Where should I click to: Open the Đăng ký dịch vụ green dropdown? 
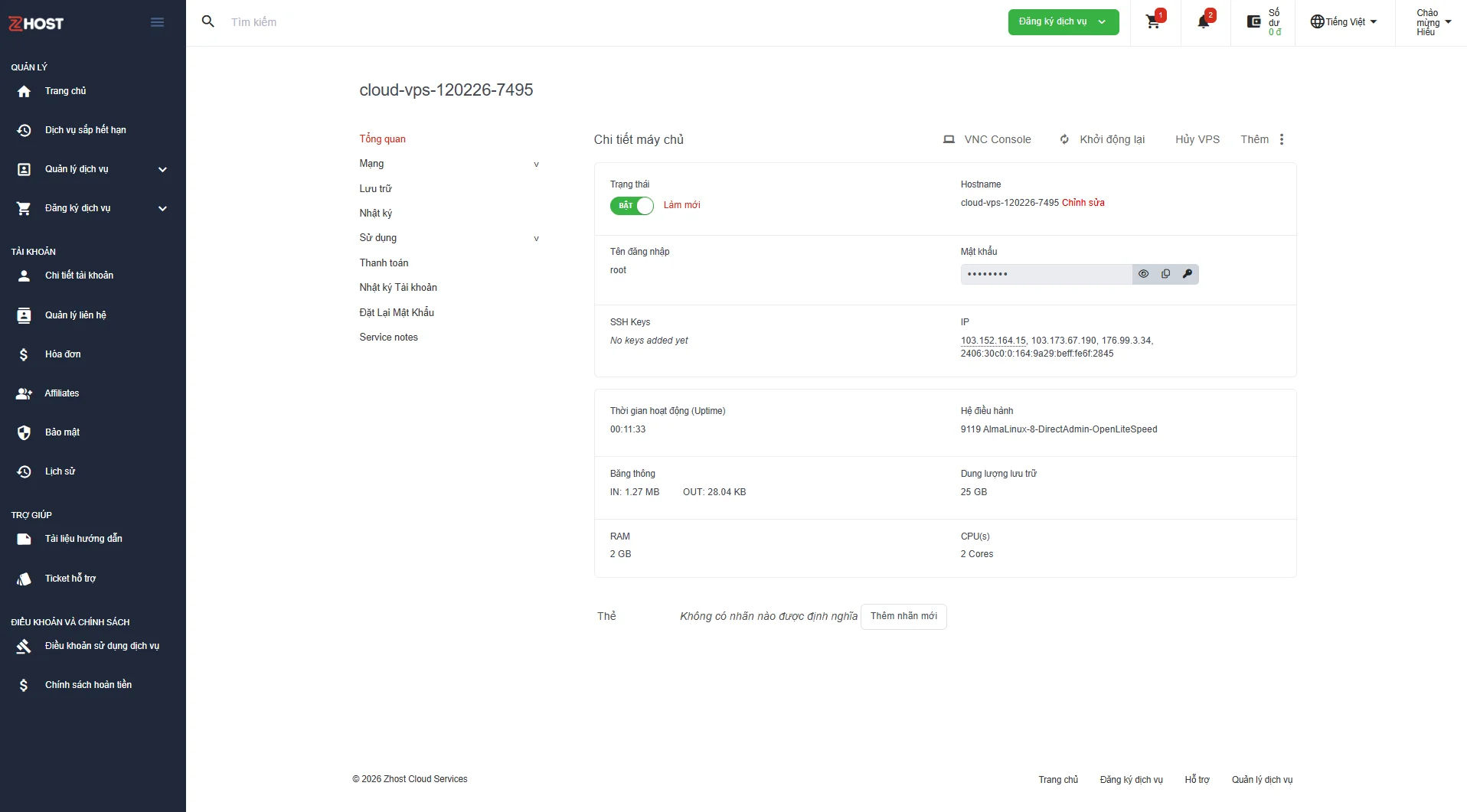(1063, 21)
